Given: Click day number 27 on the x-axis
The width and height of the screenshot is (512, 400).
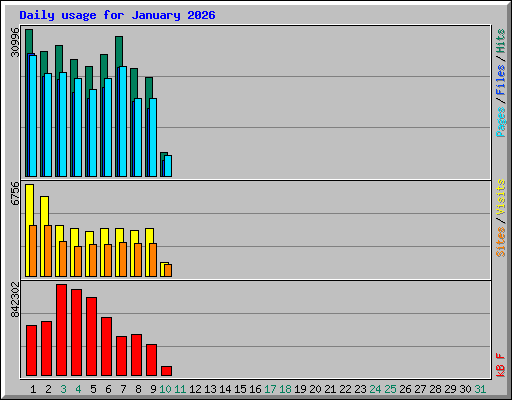Looking at the screenshot, I should (x=420, y=389).
